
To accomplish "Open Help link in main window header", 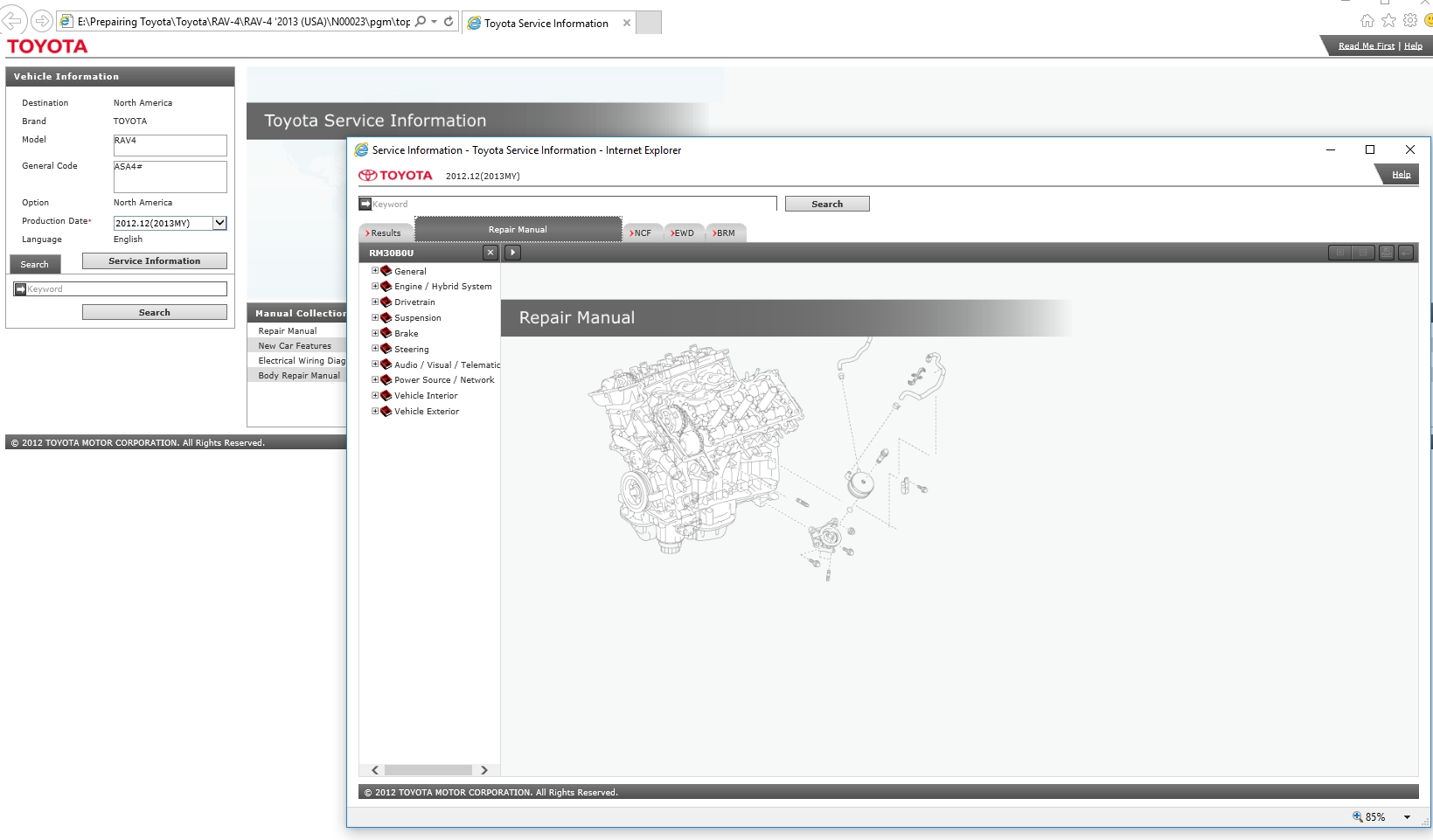I will 1413,46.
